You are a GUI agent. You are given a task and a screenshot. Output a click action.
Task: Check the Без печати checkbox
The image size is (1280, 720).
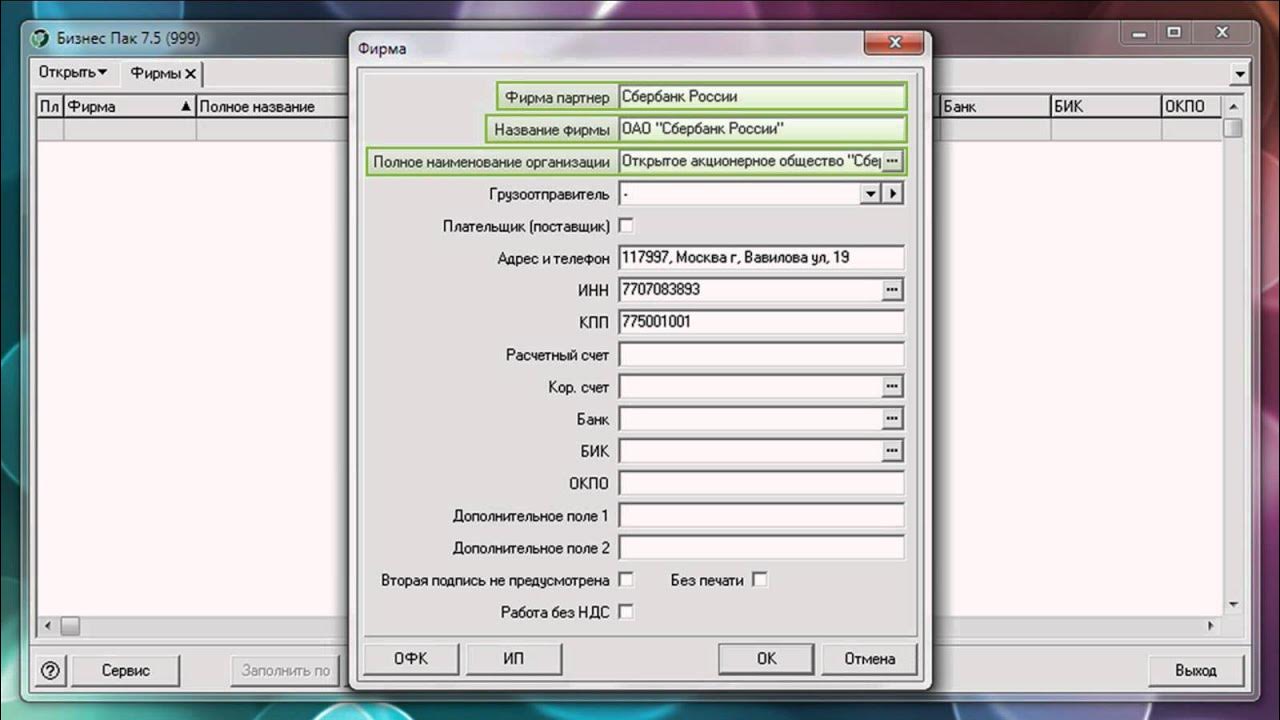(759, 579)
